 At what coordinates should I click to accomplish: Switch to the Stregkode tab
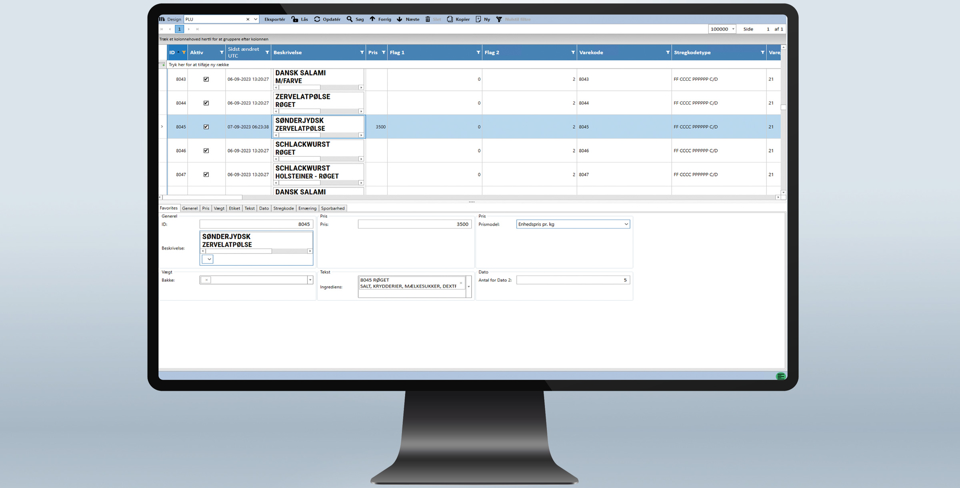(284, 208)
